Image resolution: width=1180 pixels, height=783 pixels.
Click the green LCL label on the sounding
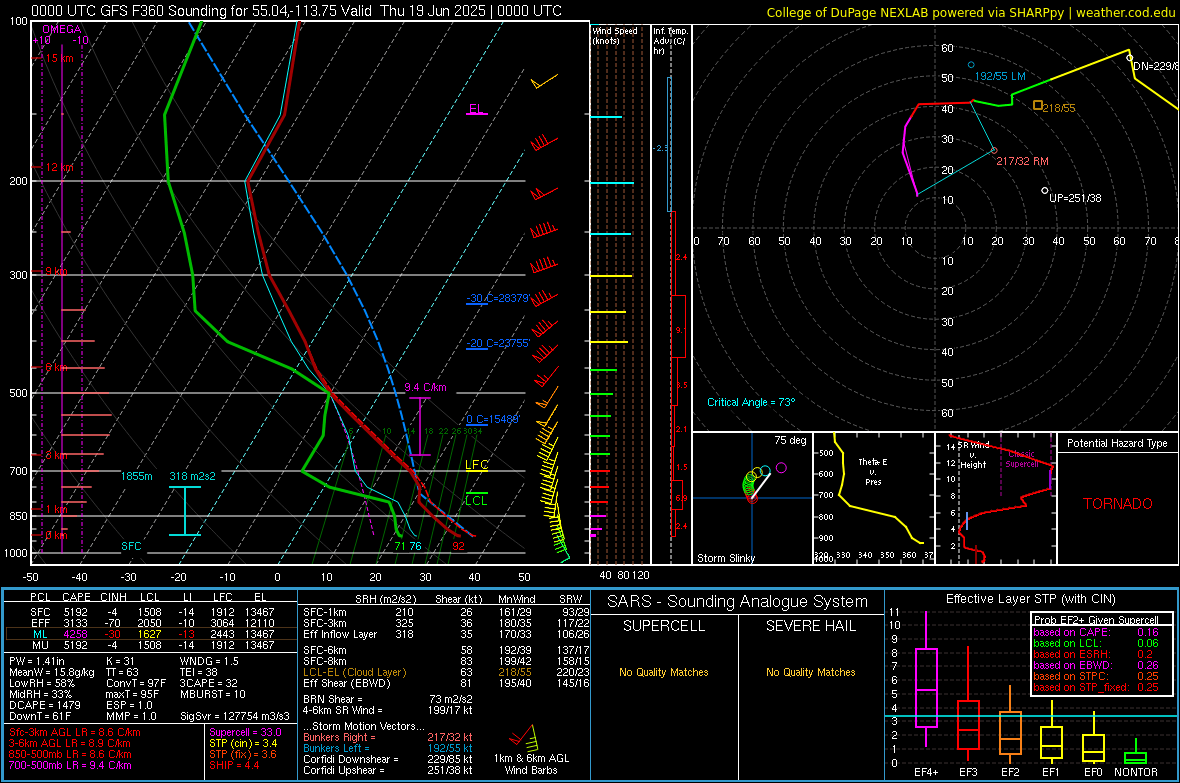point(476,500)
